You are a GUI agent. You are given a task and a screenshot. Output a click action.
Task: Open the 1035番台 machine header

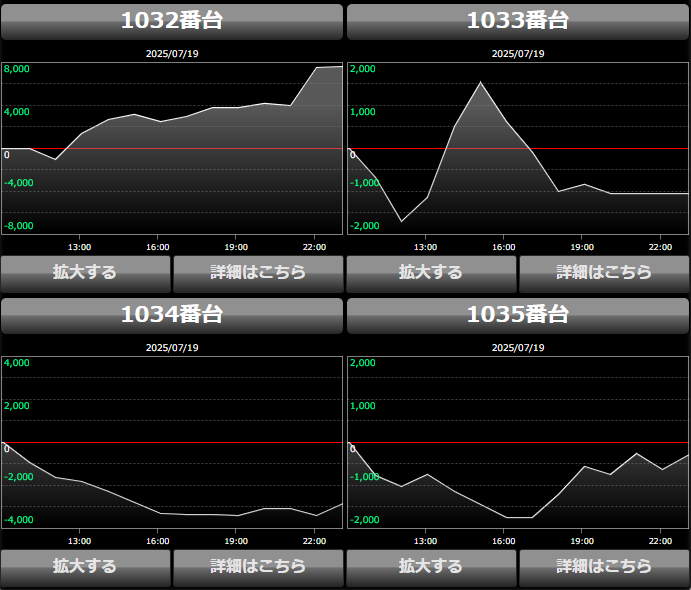click(x=518, y=315)
